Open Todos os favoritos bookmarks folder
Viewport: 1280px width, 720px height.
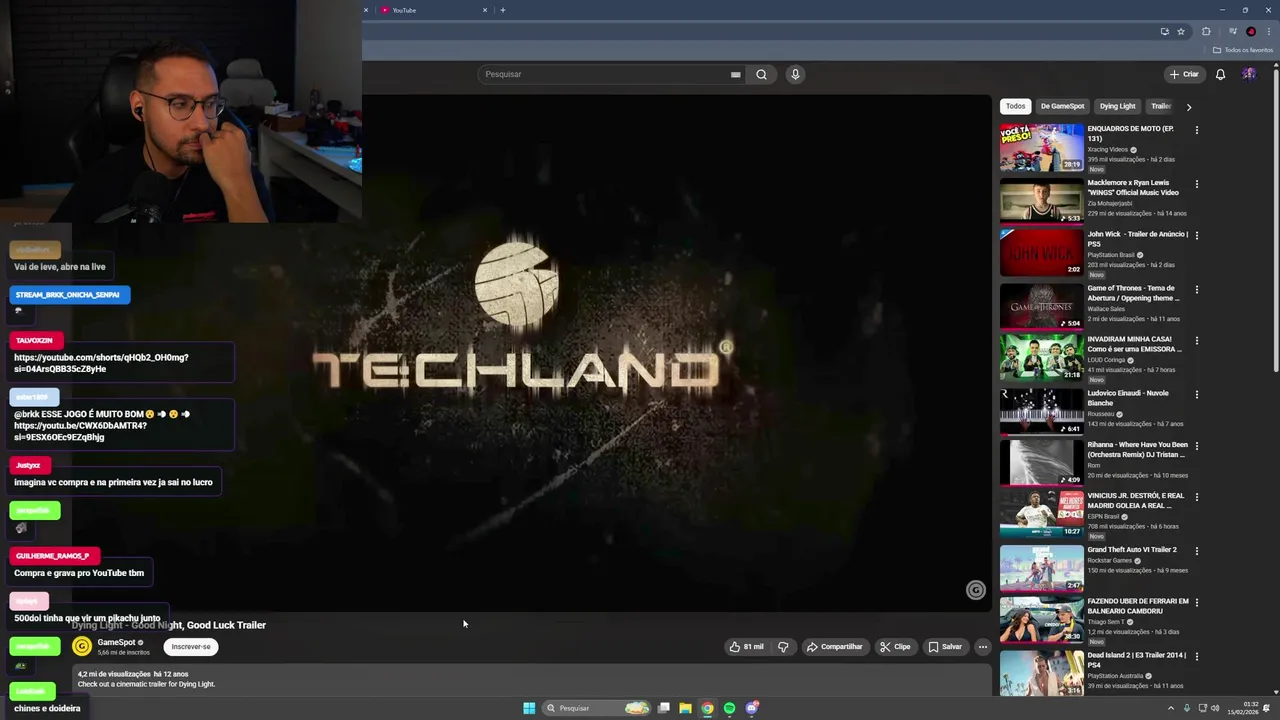(1243, 50)
